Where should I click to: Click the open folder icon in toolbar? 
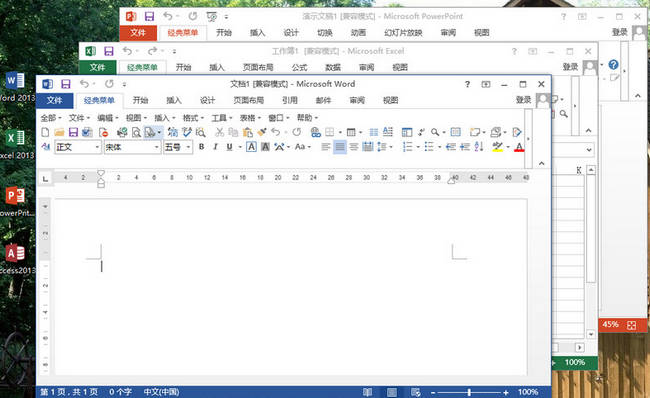pos(59,132)
